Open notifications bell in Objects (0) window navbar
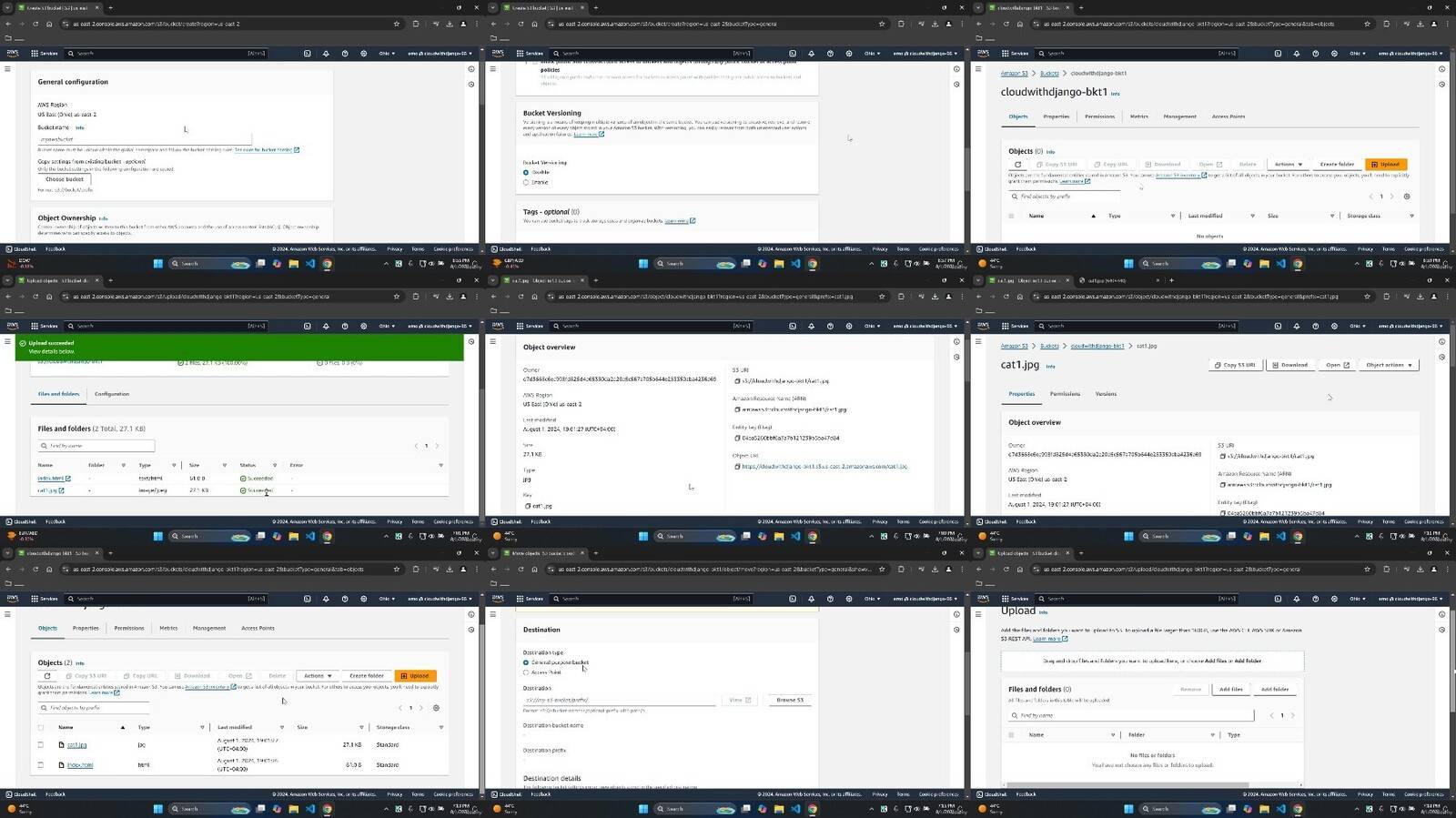Screen dimensions: 1456x818 pyautogui.click(x=1297, y=54)
